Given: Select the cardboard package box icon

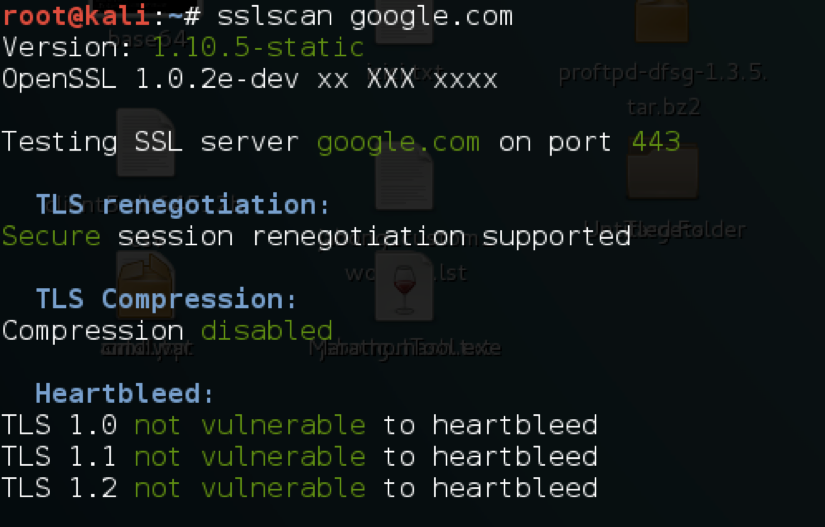Looking at the screenshot, I should tap(145, 286).
